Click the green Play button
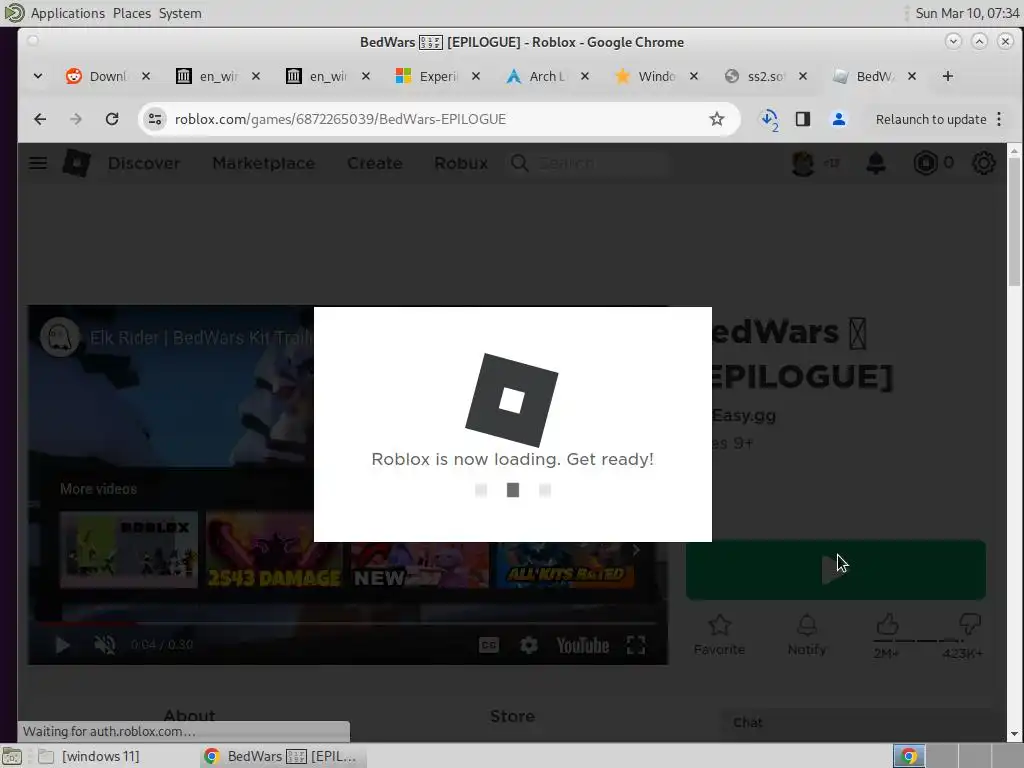 (x=835, y=569)
